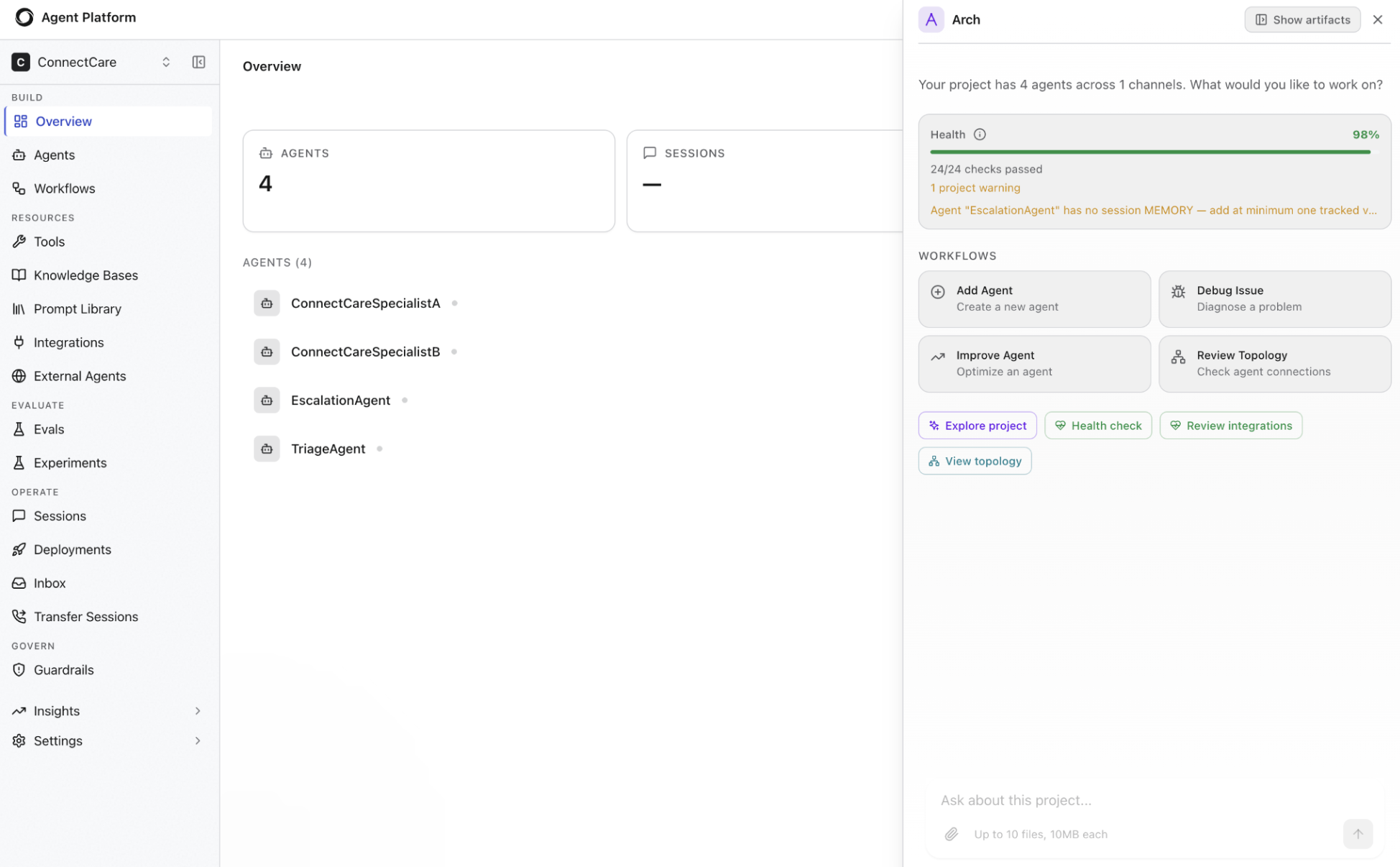Viewport: 1400px width, 867px height.
Task: Click the Health check chip
Action: click(x=1098, y=426)
